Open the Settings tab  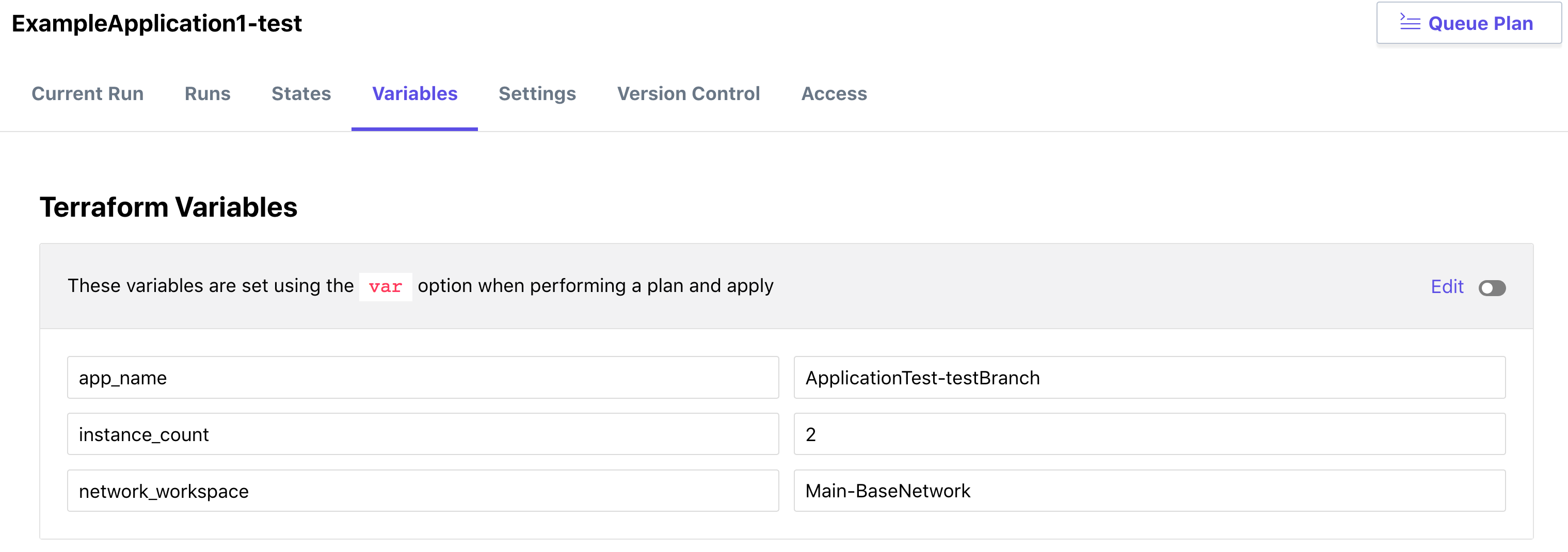point(537,94)
